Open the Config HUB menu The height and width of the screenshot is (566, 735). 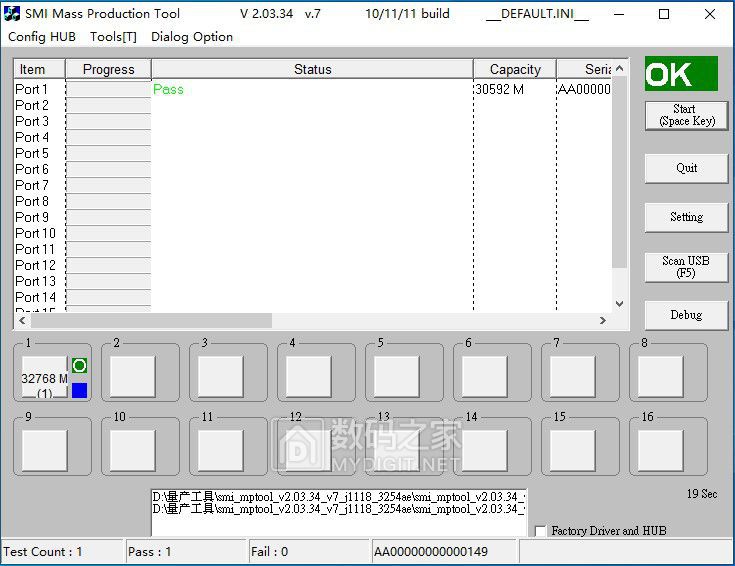[x=42, y=37]
